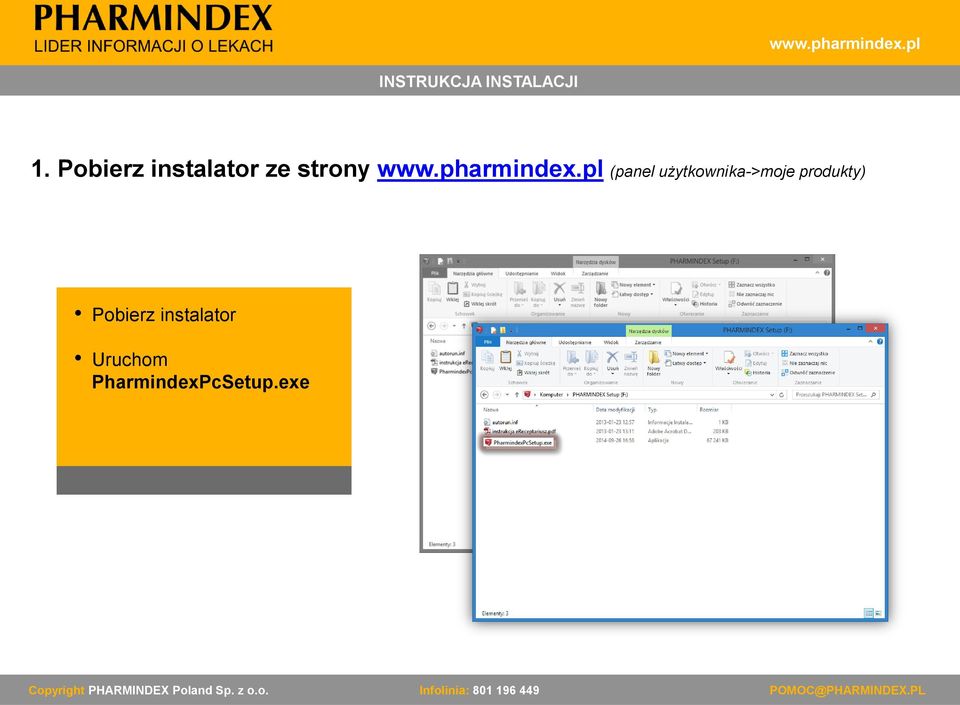Select autorun.inf in front blue window
The image size is (960, 705).
click(x=501, y=422)
